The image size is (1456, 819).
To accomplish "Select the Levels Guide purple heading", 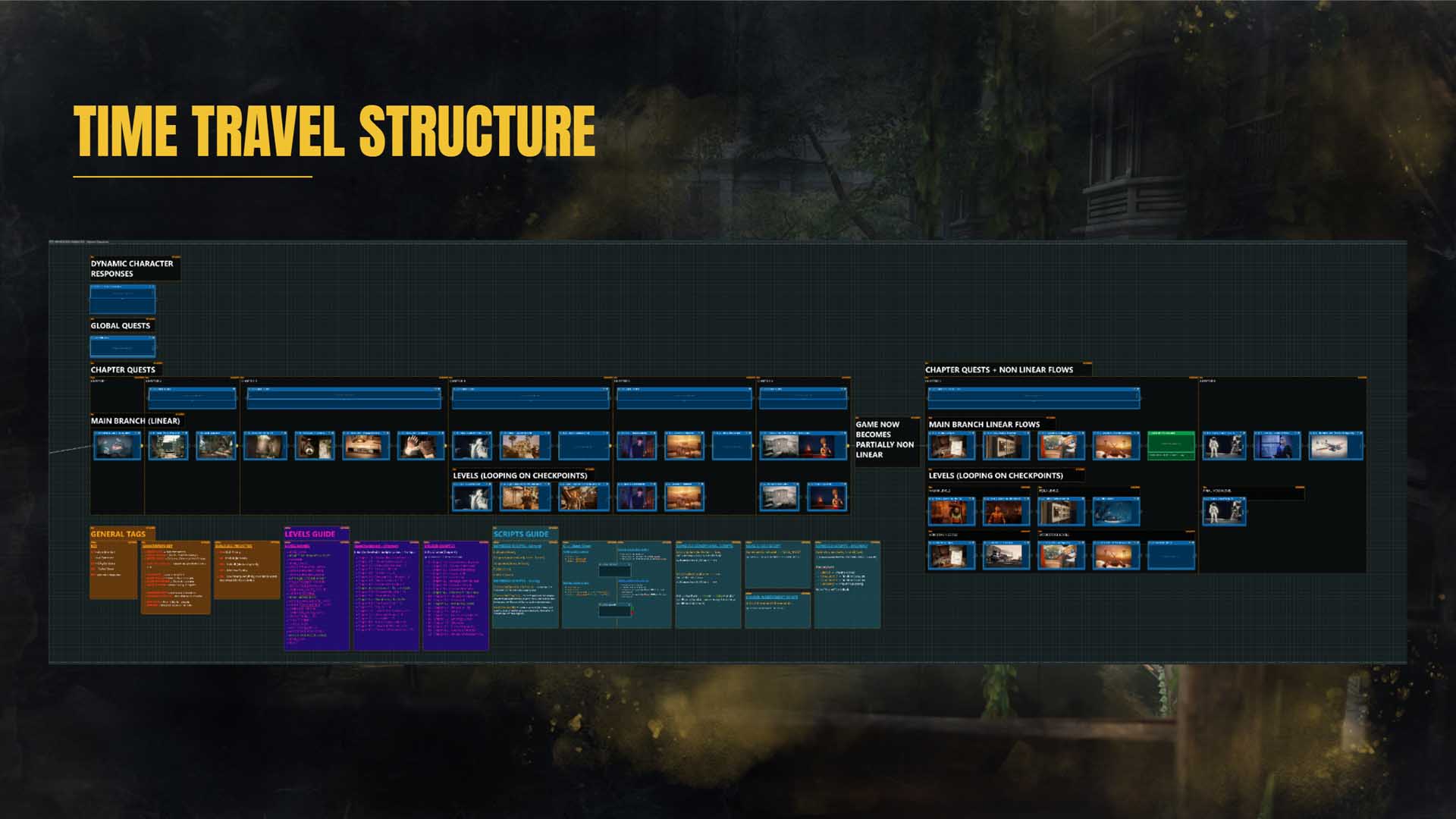I will (309, 534).
